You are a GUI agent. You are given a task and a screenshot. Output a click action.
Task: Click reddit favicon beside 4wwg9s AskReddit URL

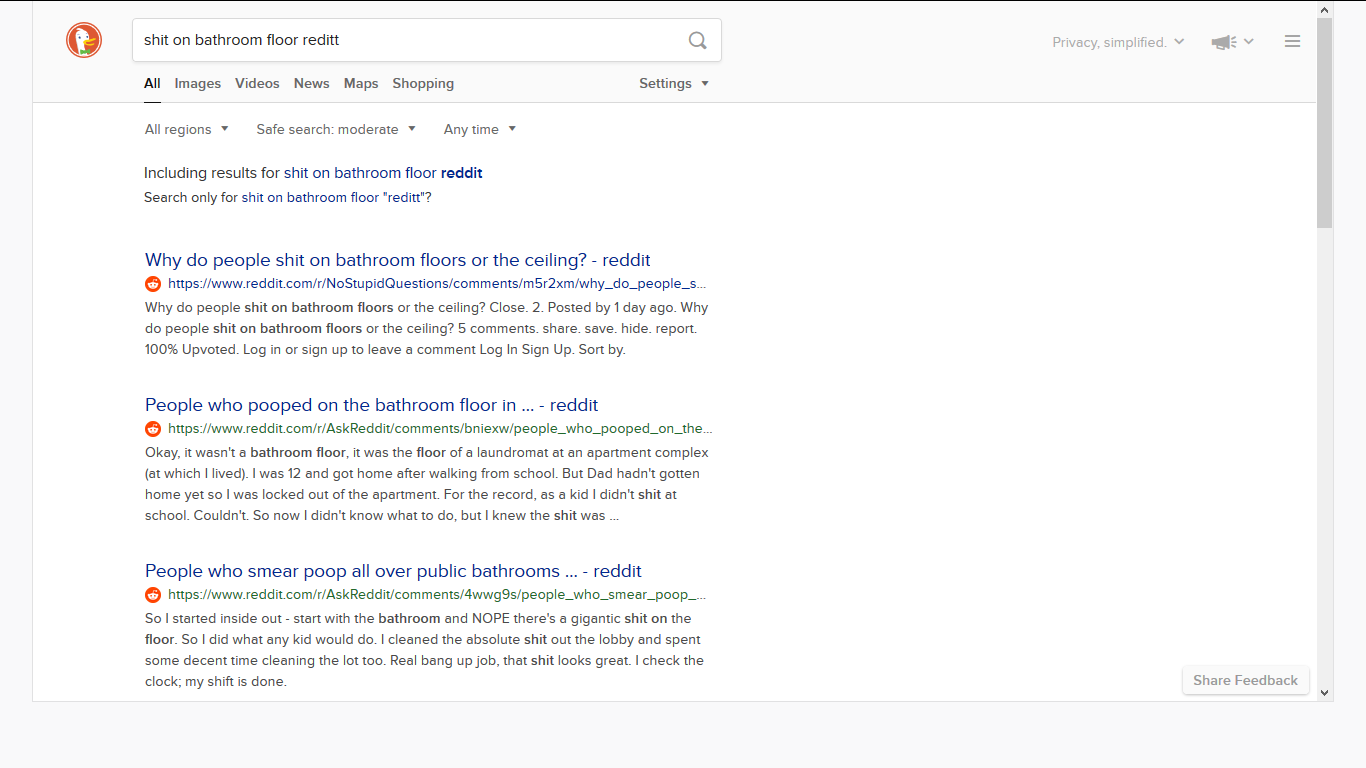[153, 595]
